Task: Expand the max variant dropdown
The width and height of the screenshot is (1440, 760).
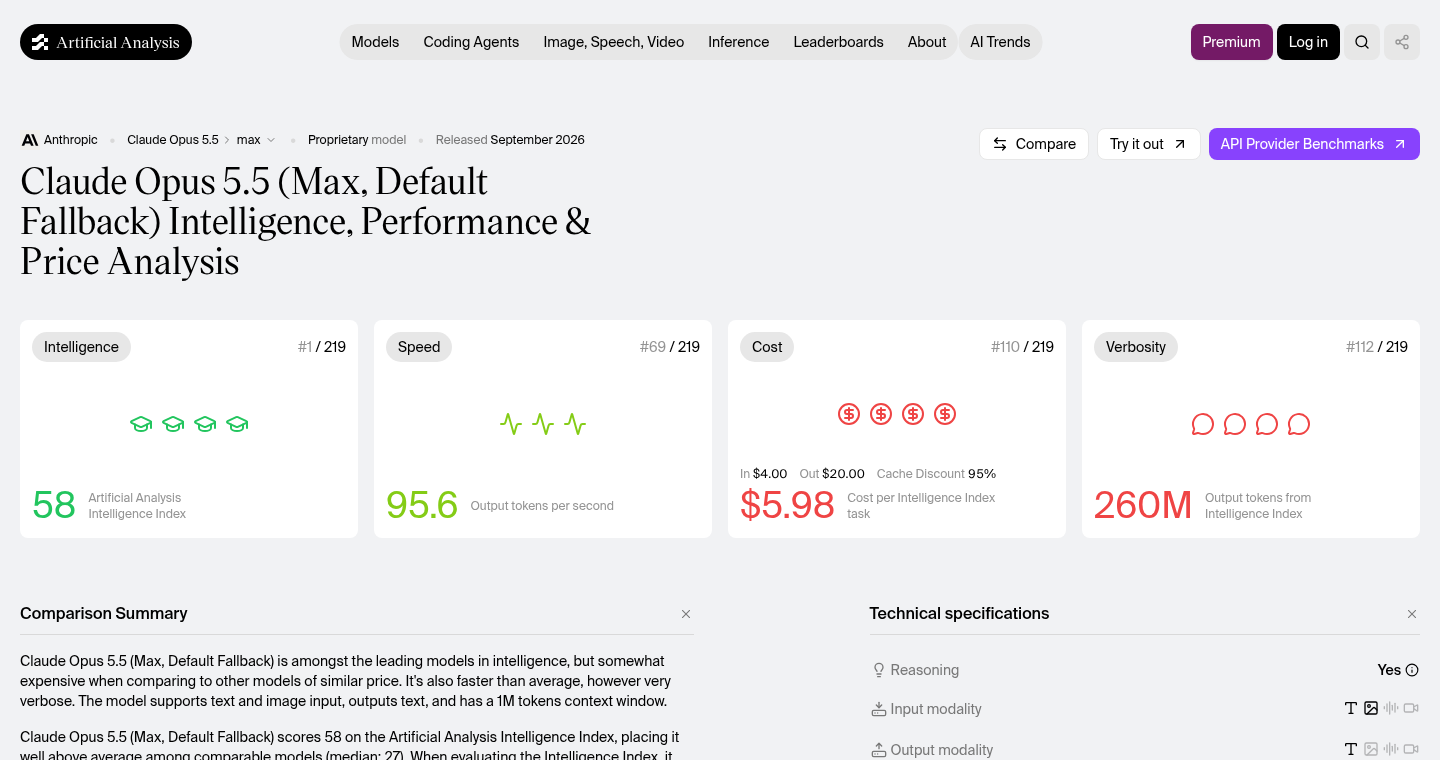Action: click(x=256, y=140)
